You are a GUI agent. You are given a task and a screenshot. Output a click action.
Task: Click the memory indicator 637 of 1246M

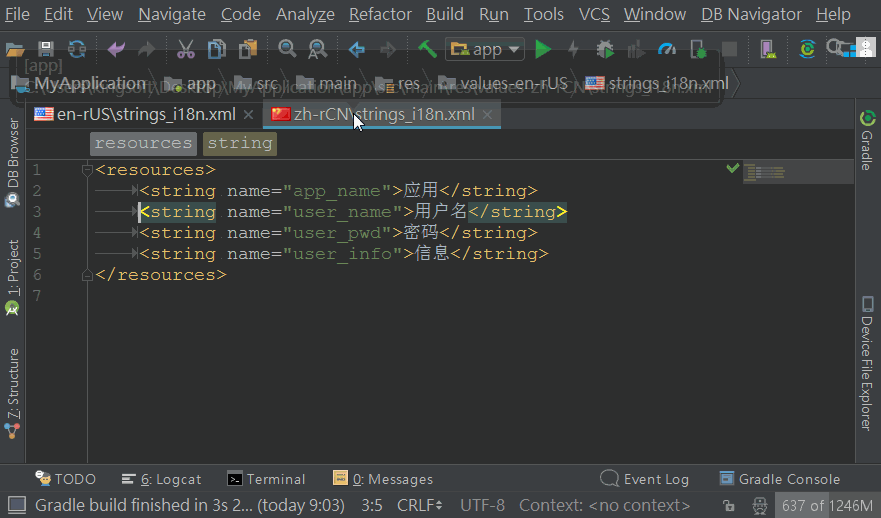[x=827, y=505]
